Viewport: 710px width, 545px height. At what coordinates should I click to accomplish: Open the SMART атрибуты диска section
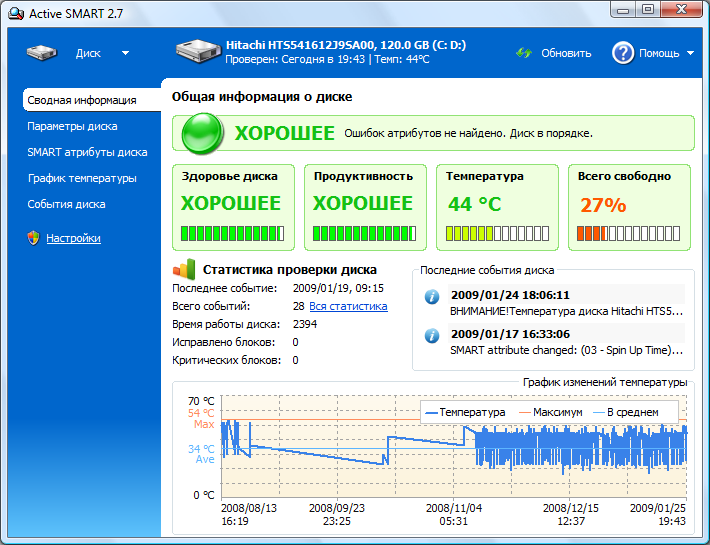point(87,152)
